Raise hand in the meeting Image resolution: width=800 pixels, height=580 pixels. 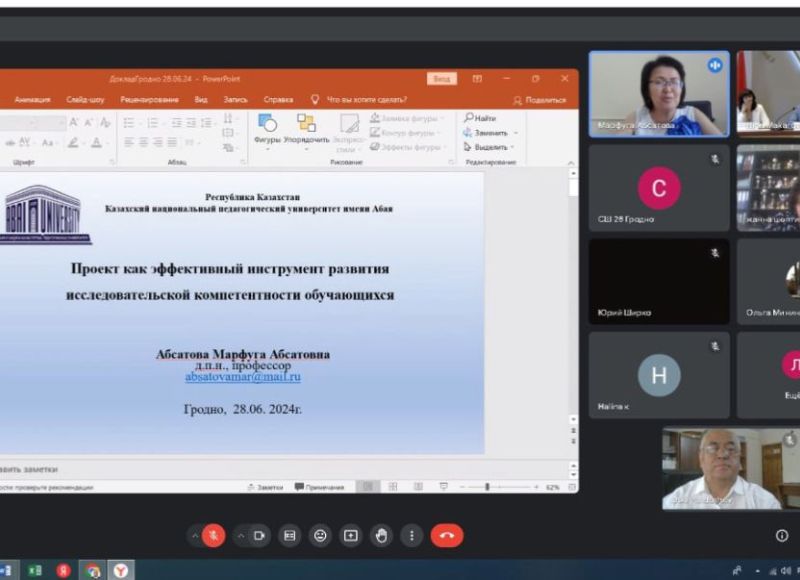tap(381, 535)
